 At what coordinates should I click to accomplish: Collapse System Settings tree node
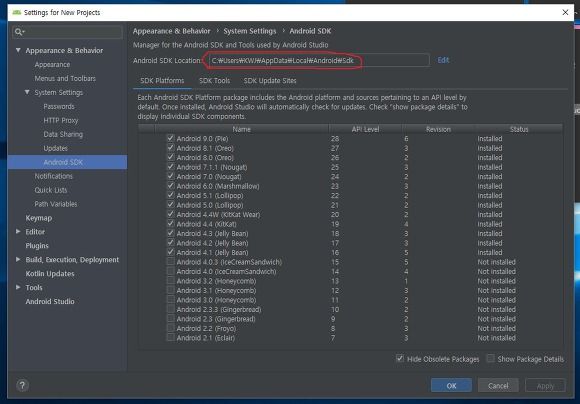pos(27,92)
